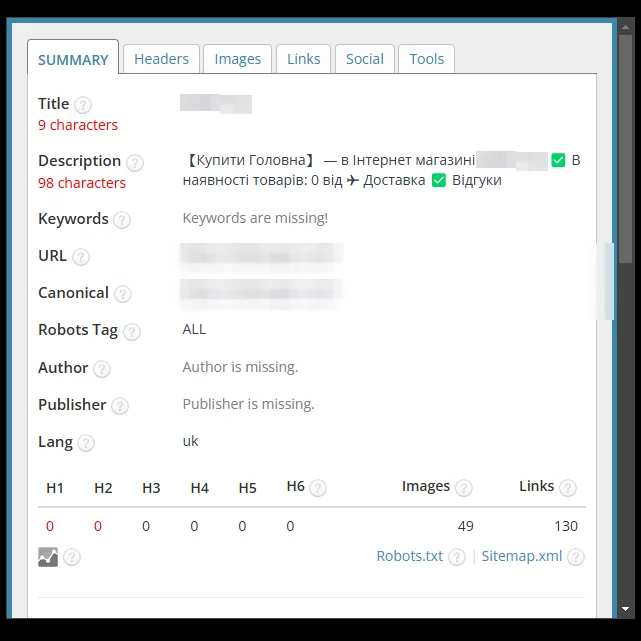Viewport: 641px width, 641px height.
Task: Click the red H1 count value
Action: pos(50,526)
